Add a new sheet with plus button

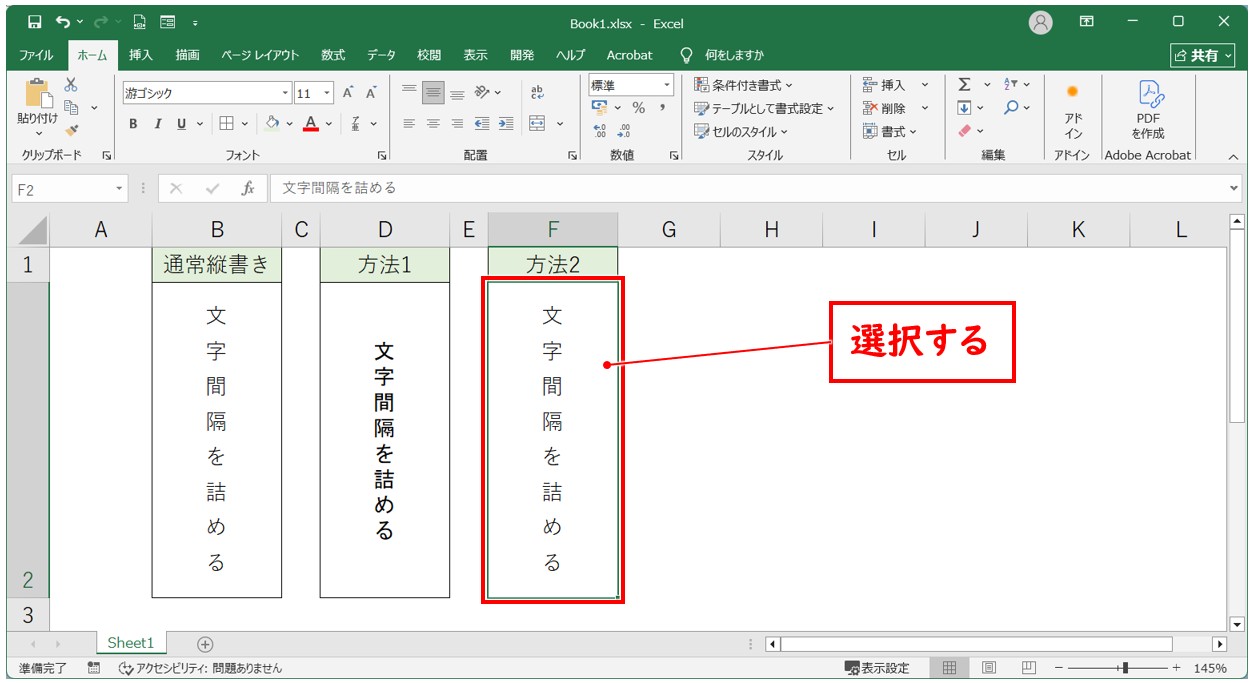[x=205, y=644]
